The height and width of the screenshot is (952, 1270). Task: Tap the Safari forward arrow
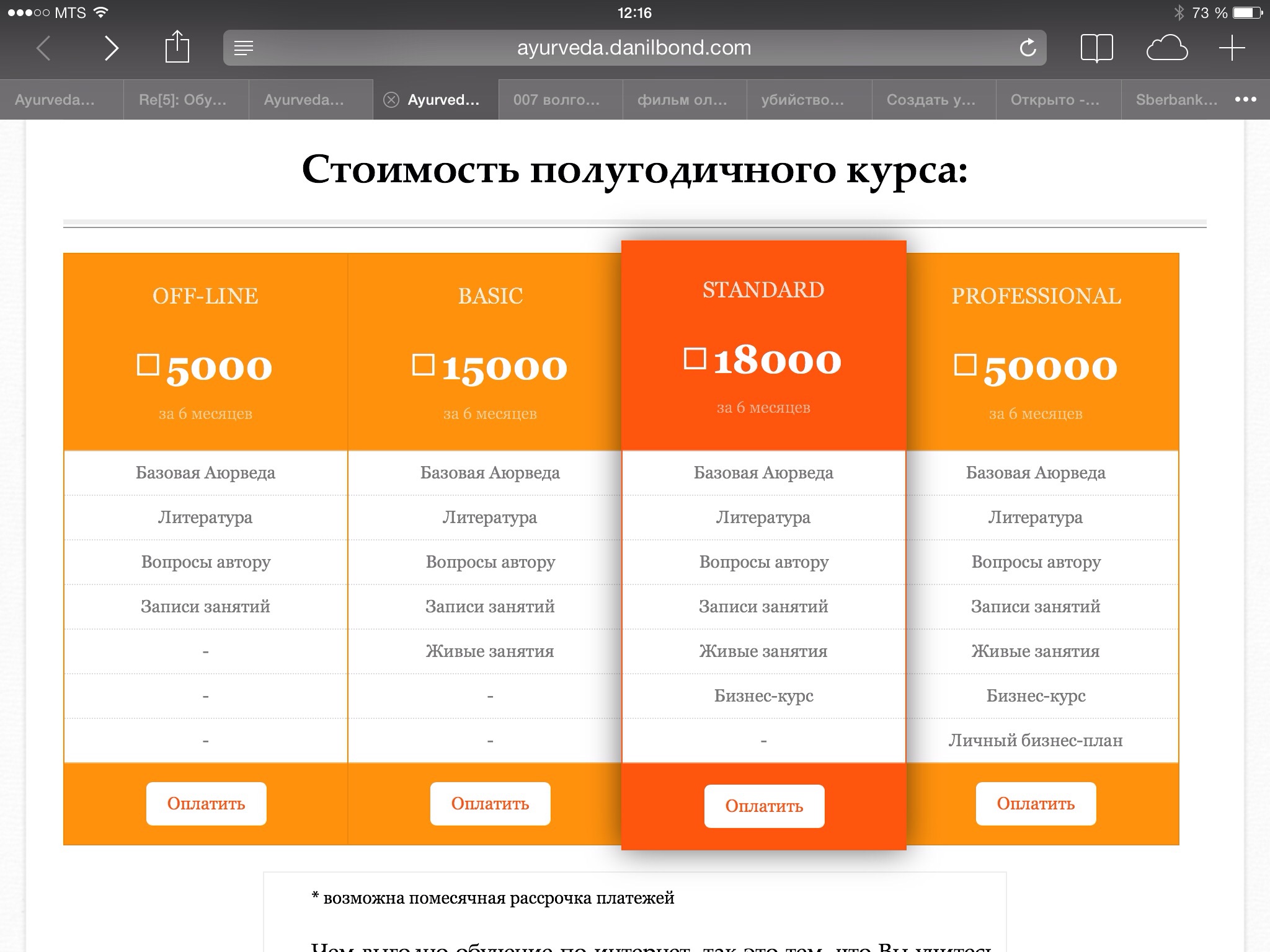[111, 48]
